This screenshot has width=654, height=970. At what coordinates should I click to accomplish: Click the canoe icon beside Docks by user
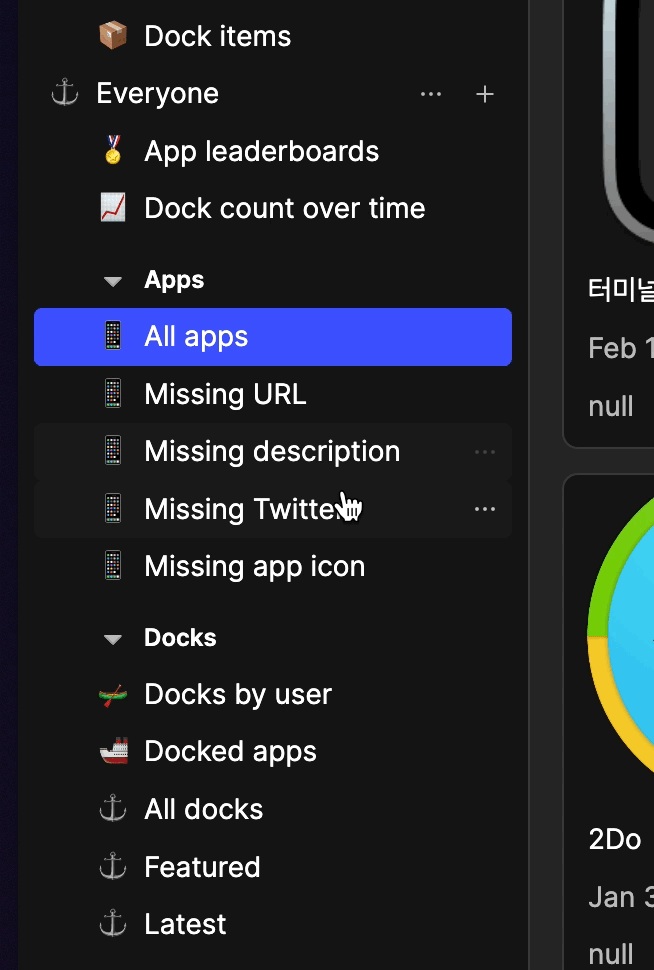[x=113, y=695]
